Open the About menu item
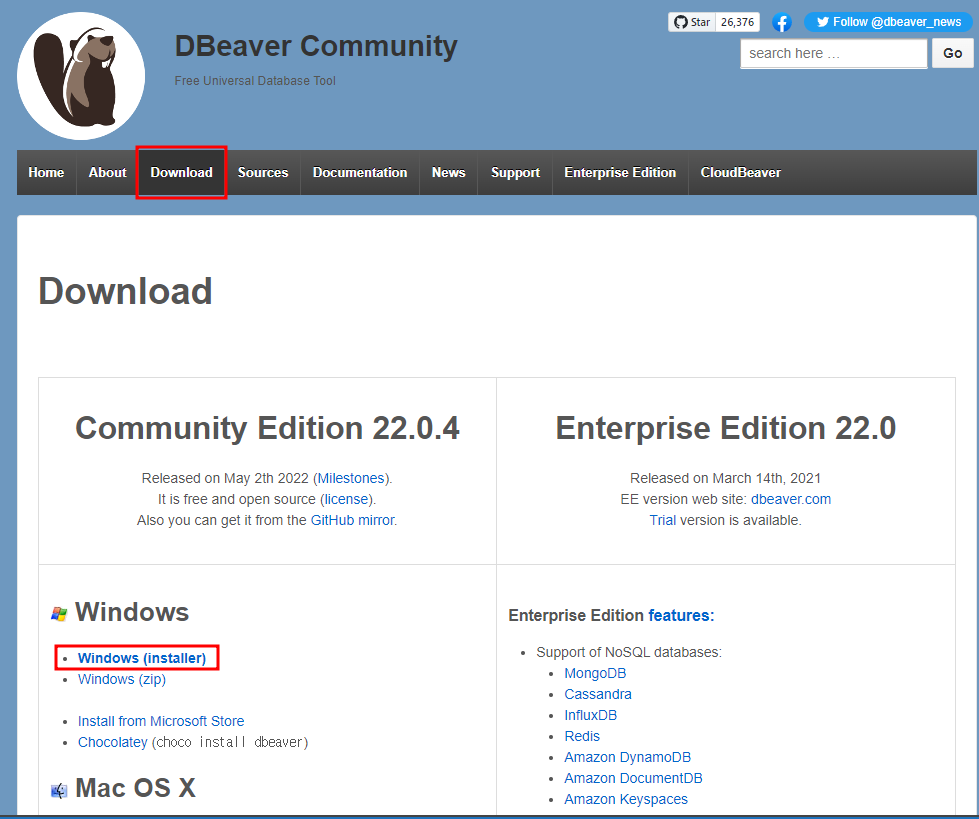This screenshot has height=819, width=979. 107,172
